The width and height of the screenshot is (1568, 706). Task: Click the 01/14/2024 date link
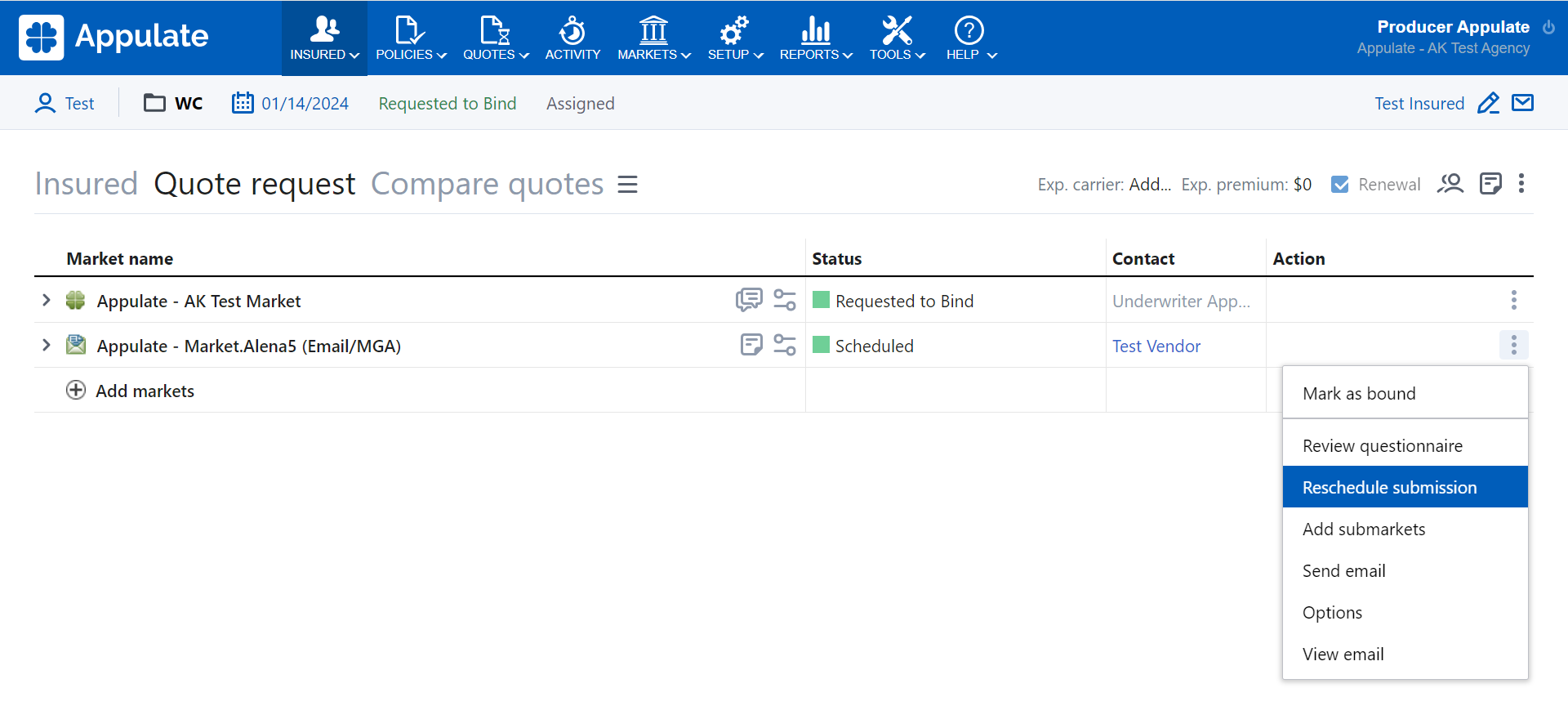pyautogui.click(x=305, y=104)
